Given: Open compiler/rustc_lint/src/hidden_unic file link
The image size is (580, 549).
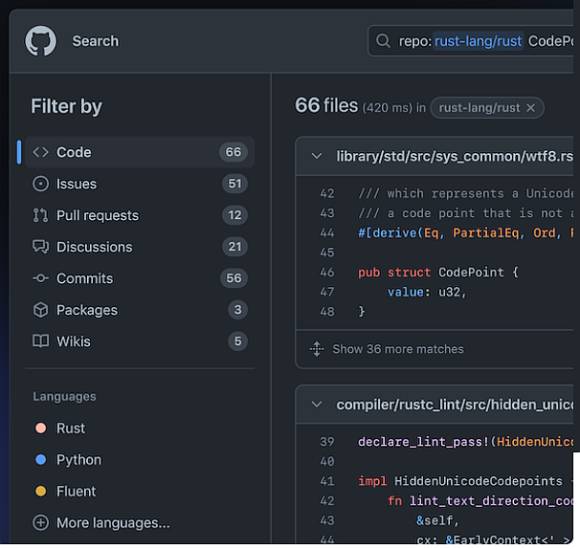Looking at the screenshot, I should 455,405.
